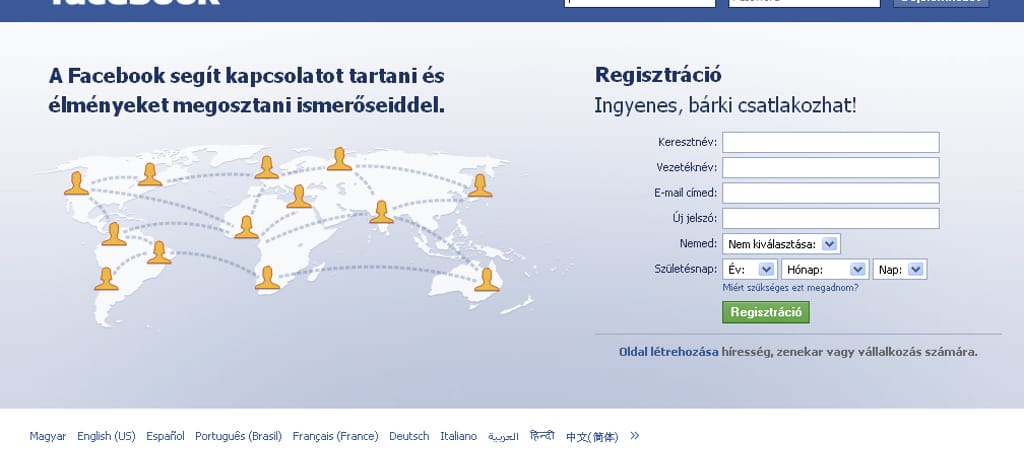This screenshot has width=1024, height=450.
Task: Click into the E-mail címed field
Action: 830,193
